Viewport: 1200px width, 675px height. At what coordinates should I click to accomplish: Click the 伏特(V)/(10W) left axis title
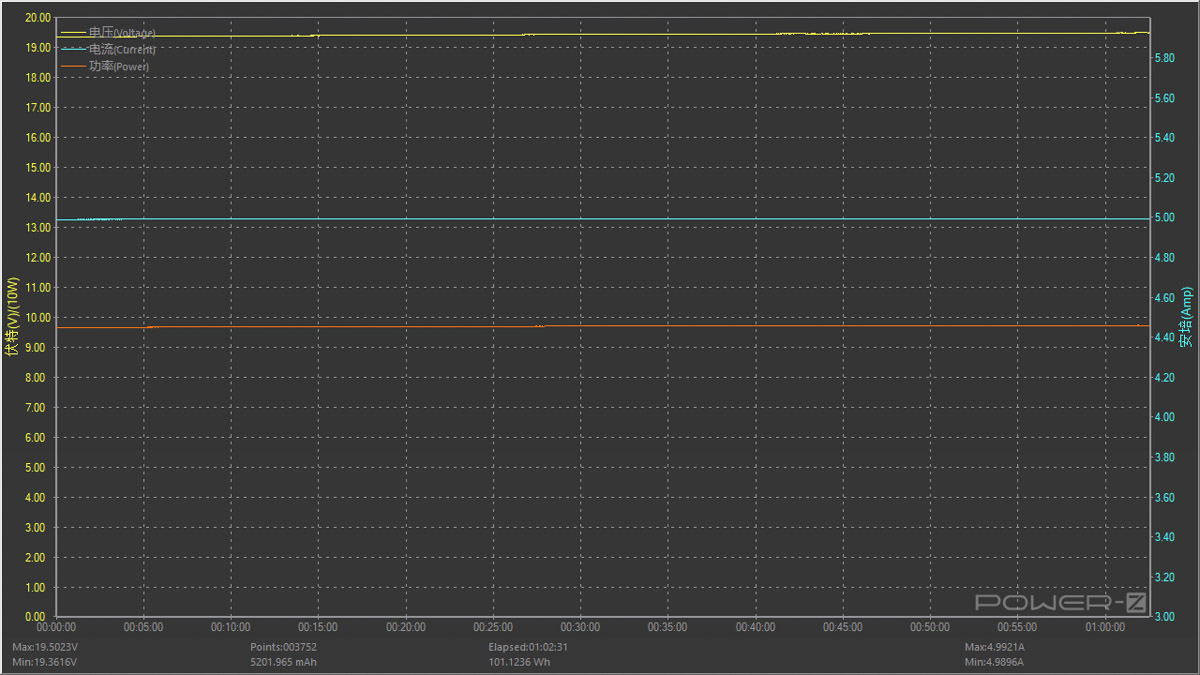click(12, 318)
